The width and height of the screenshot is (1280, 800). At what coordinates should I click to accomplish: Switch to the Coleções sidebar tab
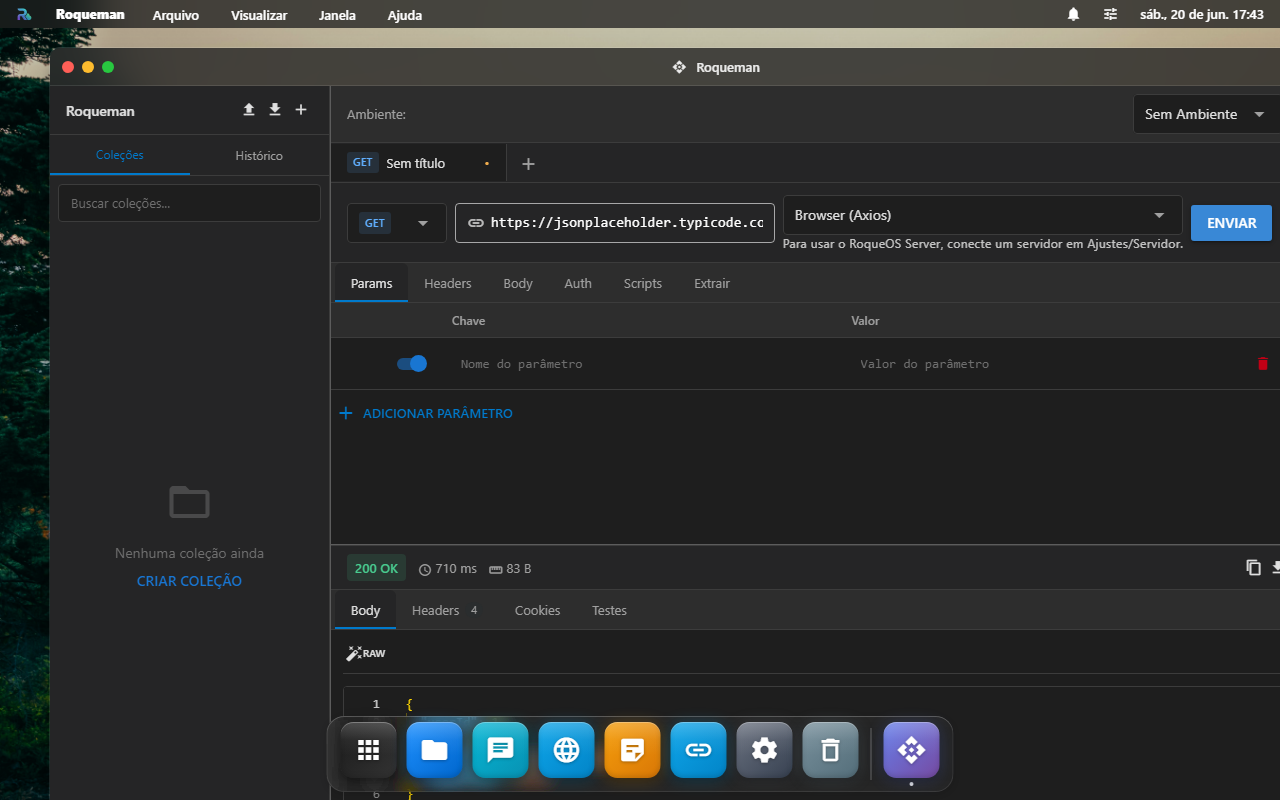pyautogui.click(x=120, y=155)
